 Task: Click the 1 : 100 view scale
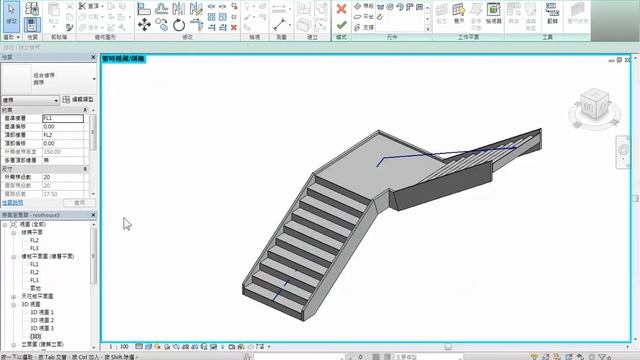click(119, 347)
